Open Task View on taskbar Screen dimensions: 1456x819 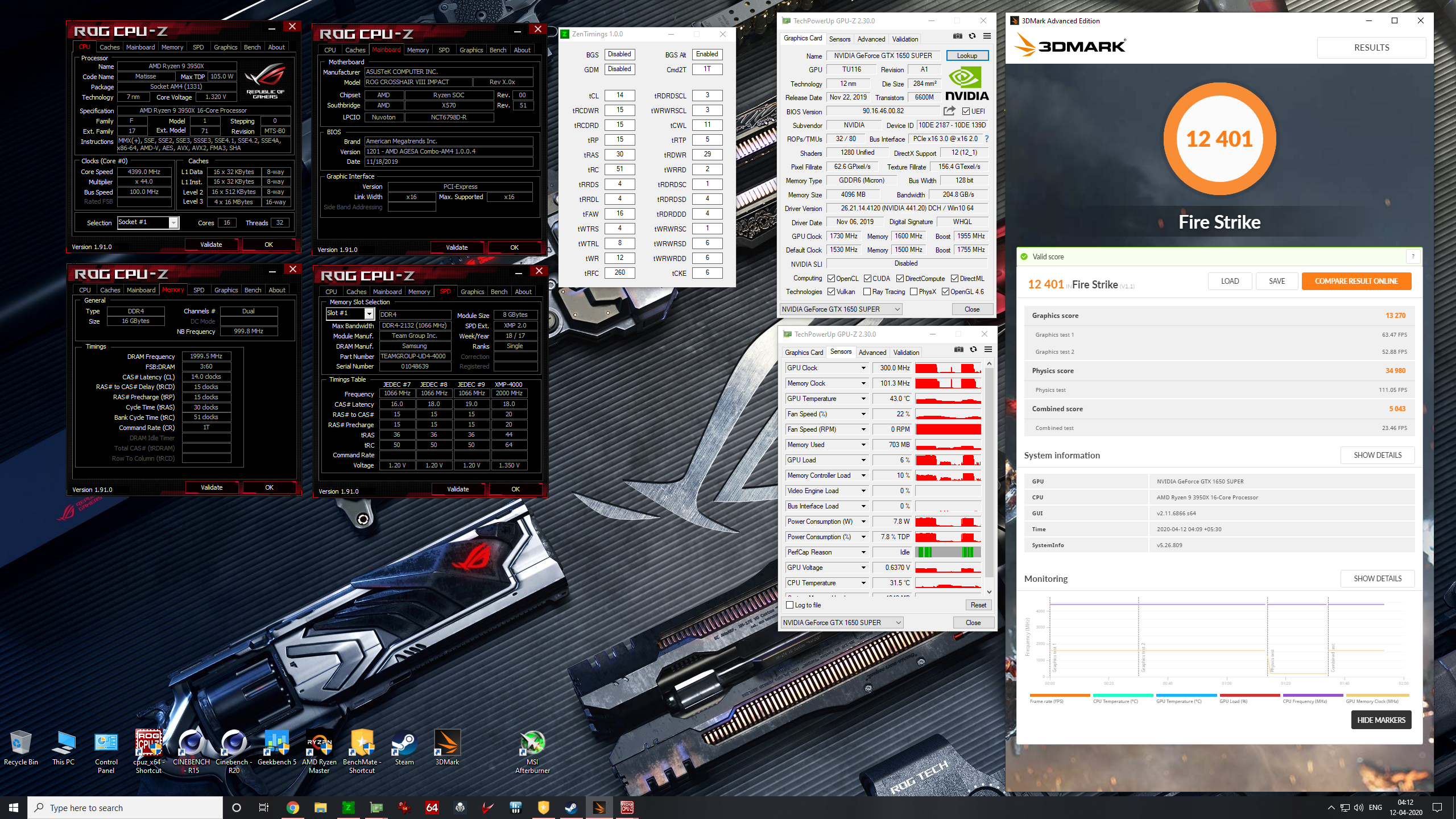pyautogui.click(x=264, y=808)
